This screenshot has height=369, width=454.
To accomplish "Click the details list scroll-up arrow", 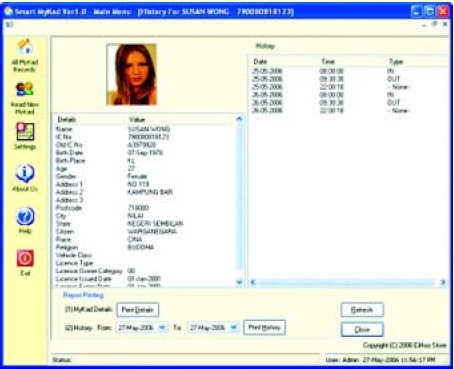I will [239, 119].
